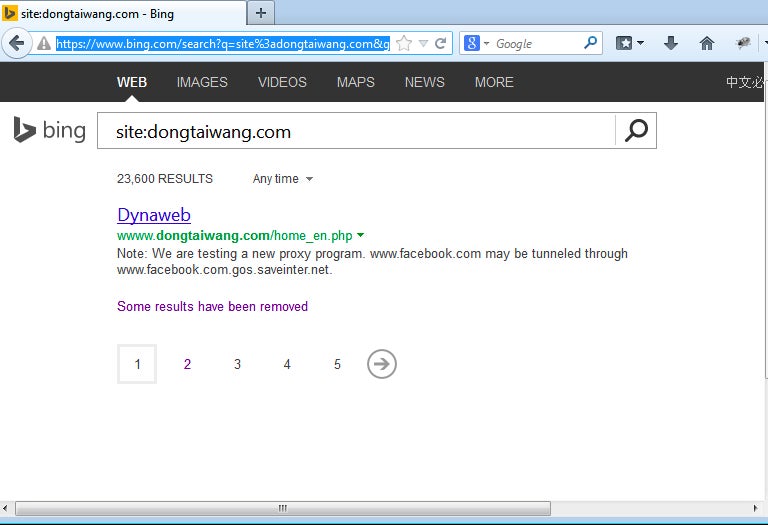
Task: Open the URL history dropdown arrow
Action: tap(424, 44)
